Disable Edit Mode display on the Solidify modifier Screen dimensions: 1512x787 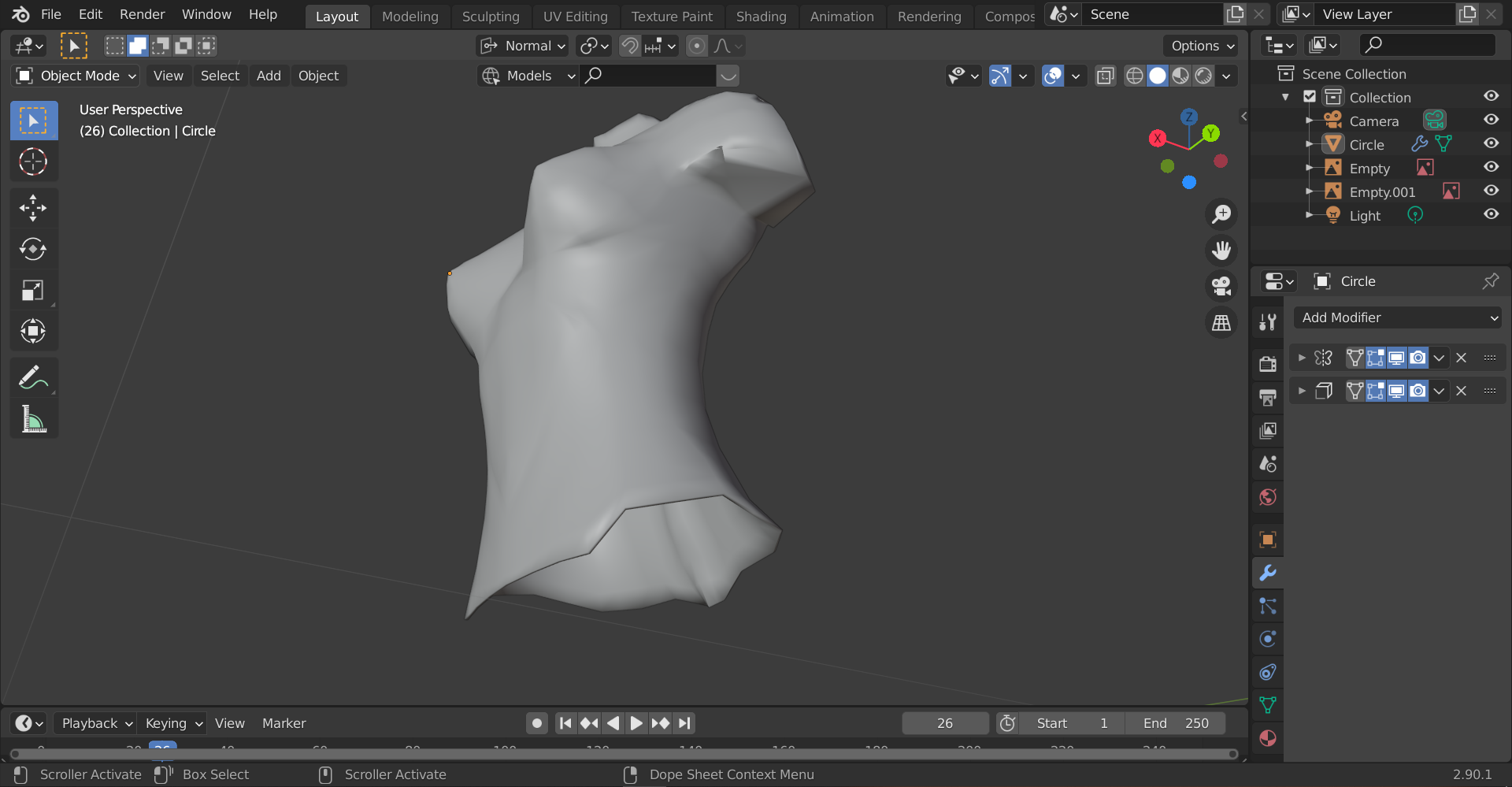1375,390
